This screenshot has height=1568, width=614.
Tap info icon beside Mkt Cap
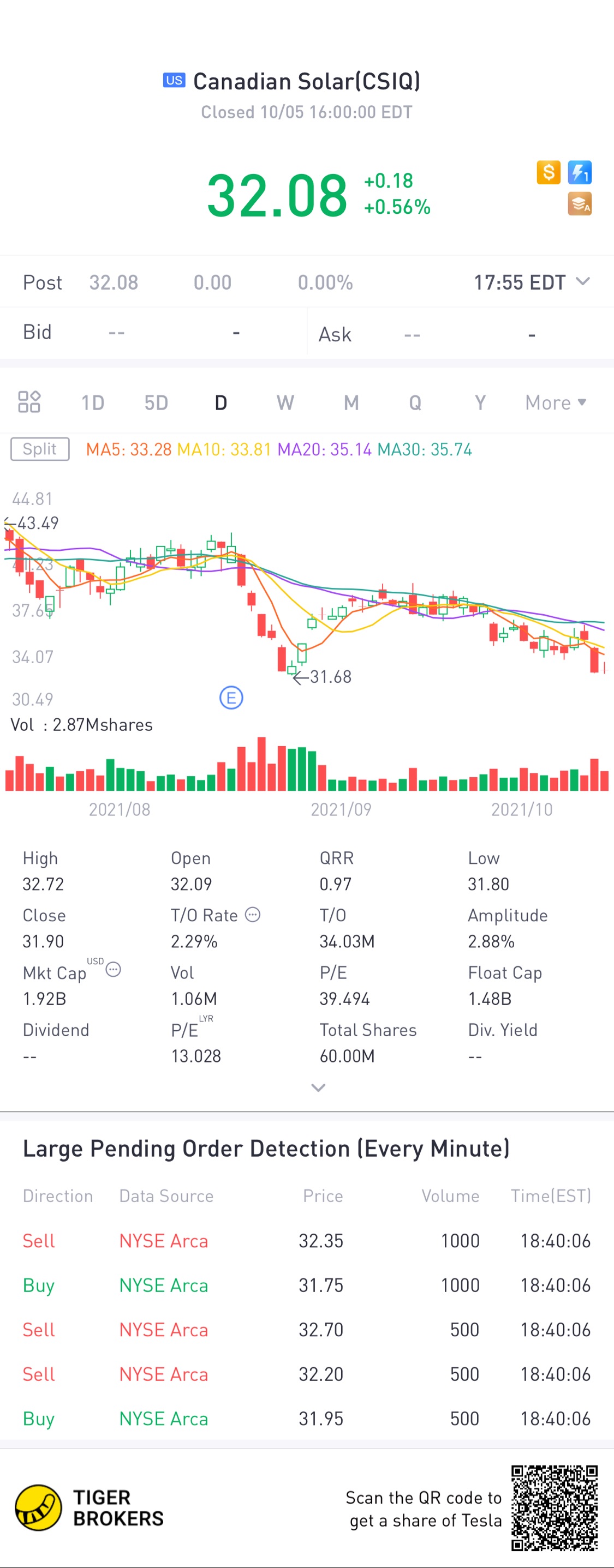(x=114, y=969)
